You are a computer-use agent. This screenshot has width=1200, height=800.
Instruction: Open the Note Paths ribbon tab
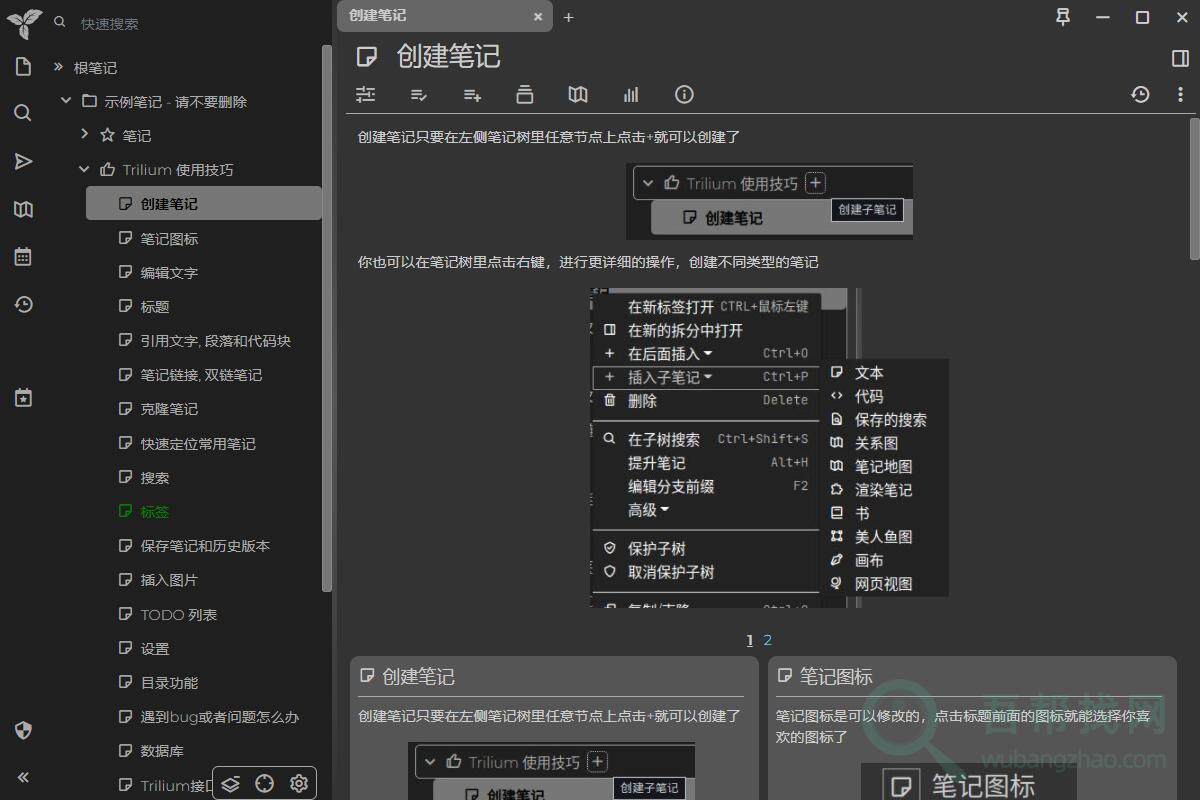525,94
